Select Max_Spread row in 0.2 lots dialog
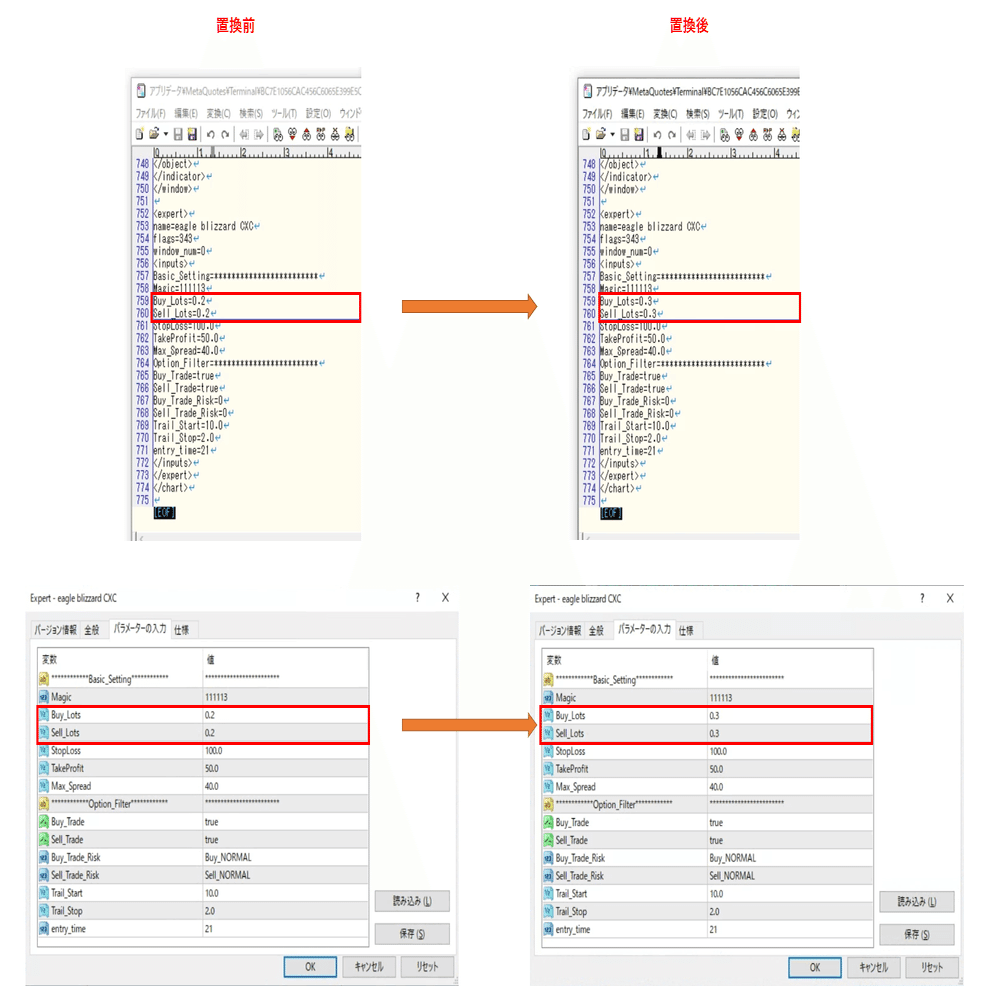Screen dimensions: 1001x1001 coord(203,786)
